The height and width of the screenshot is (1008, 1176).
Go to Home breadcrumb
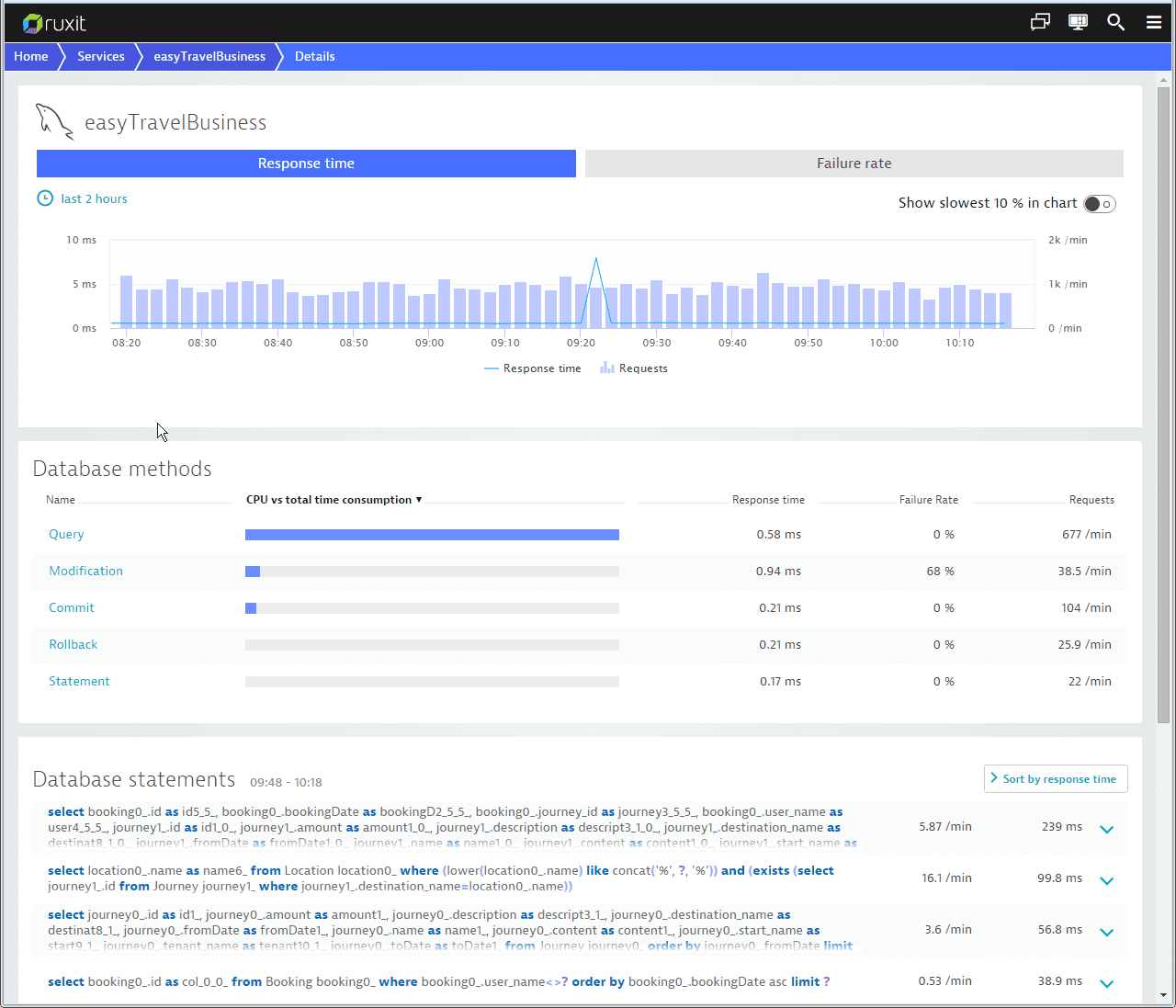tap(30, 56)
